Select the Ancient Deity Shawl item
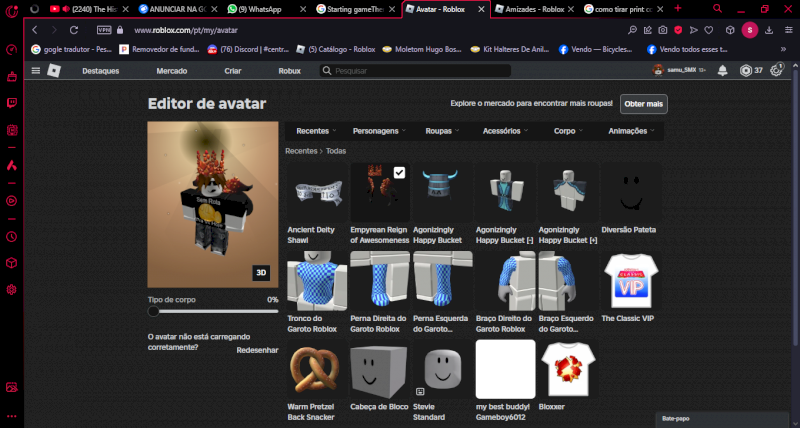This screenshot has height=428, width=800. pyautogui.click(x=317, y=204)
